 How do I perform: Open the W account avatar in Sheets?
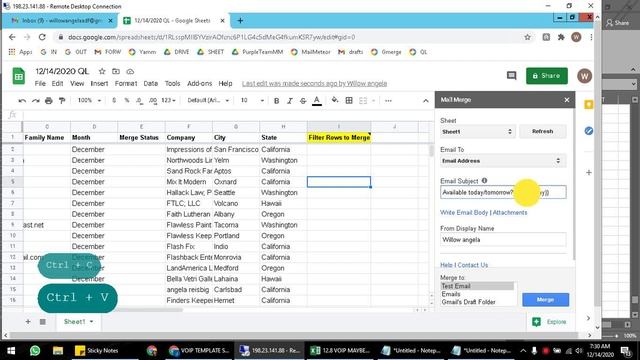(584, 76)
